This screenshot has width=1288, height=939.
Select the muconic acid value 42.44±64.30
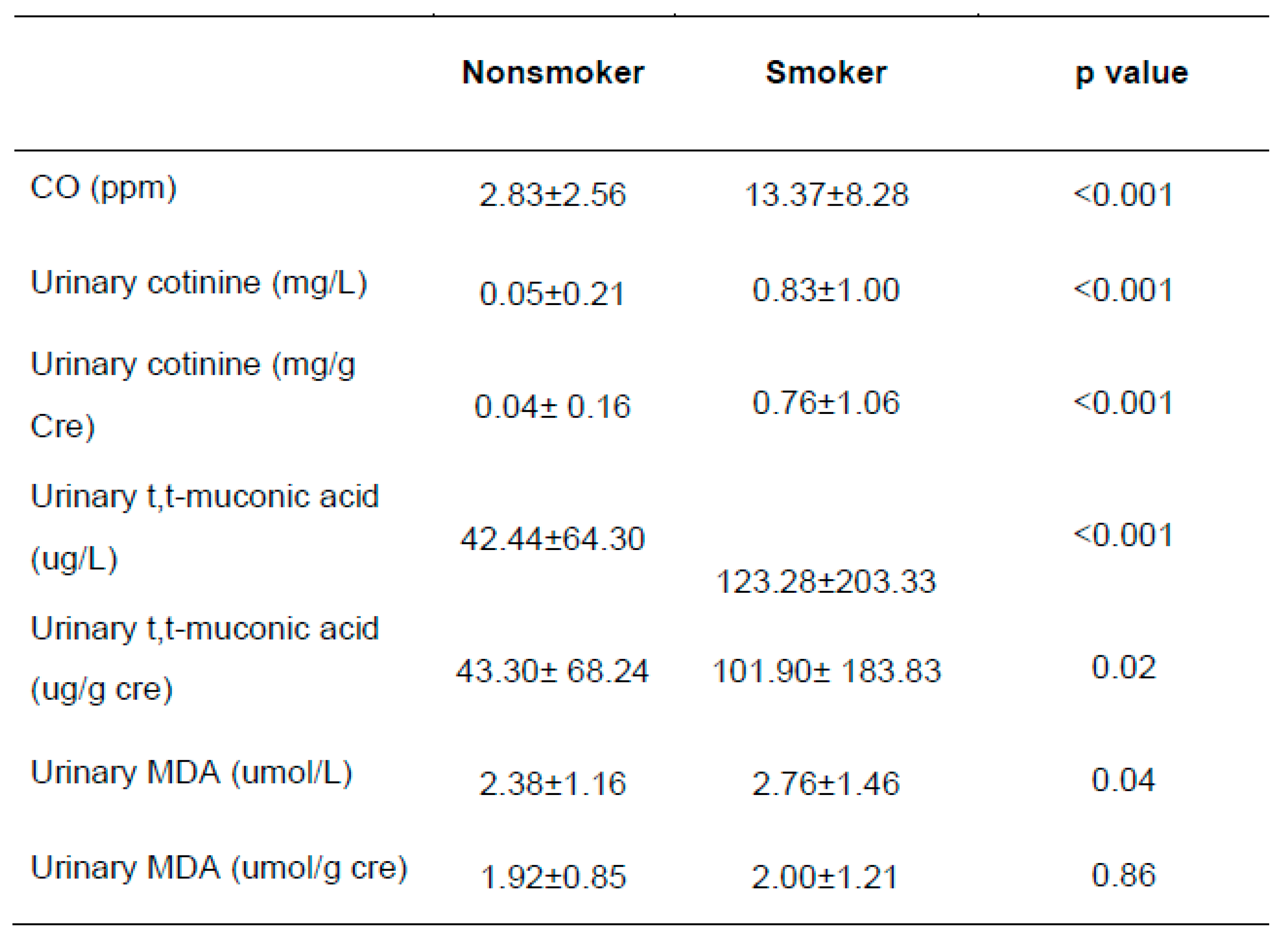point(552,539)
